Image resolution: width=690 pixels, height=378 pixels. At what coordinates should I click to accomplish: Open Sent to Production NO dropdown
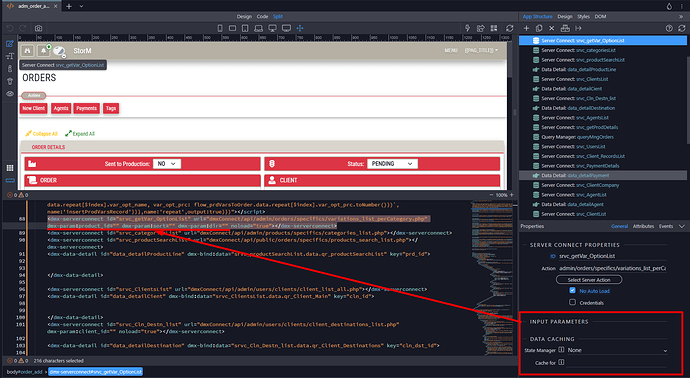pyautogui.click(x=167, y=164)
